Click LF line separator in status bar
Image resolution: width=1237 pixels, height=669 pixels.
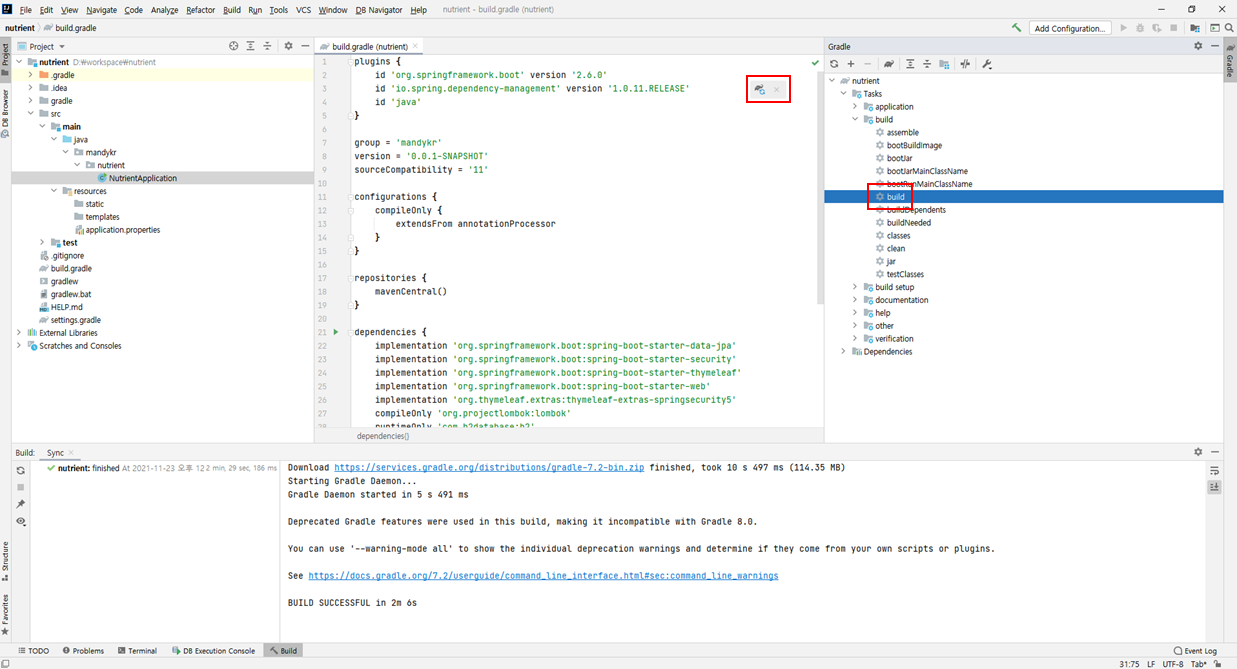1149,664
